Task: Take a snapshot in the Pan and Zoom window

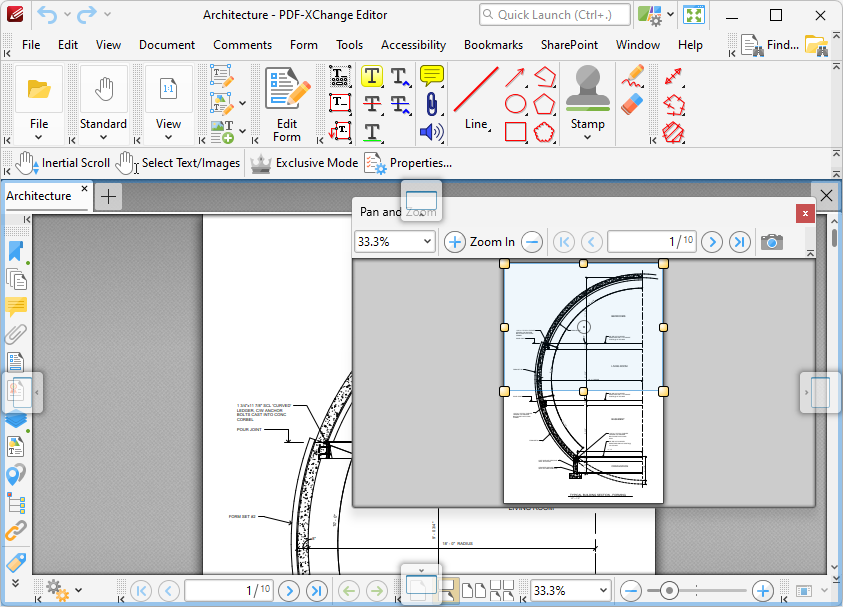Action: pos(771,241)
